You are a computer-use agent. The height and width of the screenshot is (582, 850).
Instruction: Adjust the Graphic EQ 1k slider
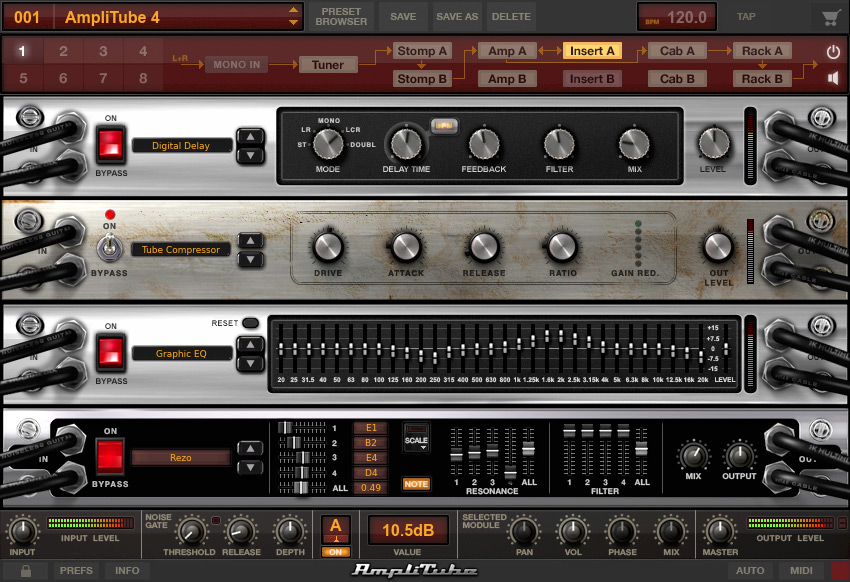click(519, 344)
